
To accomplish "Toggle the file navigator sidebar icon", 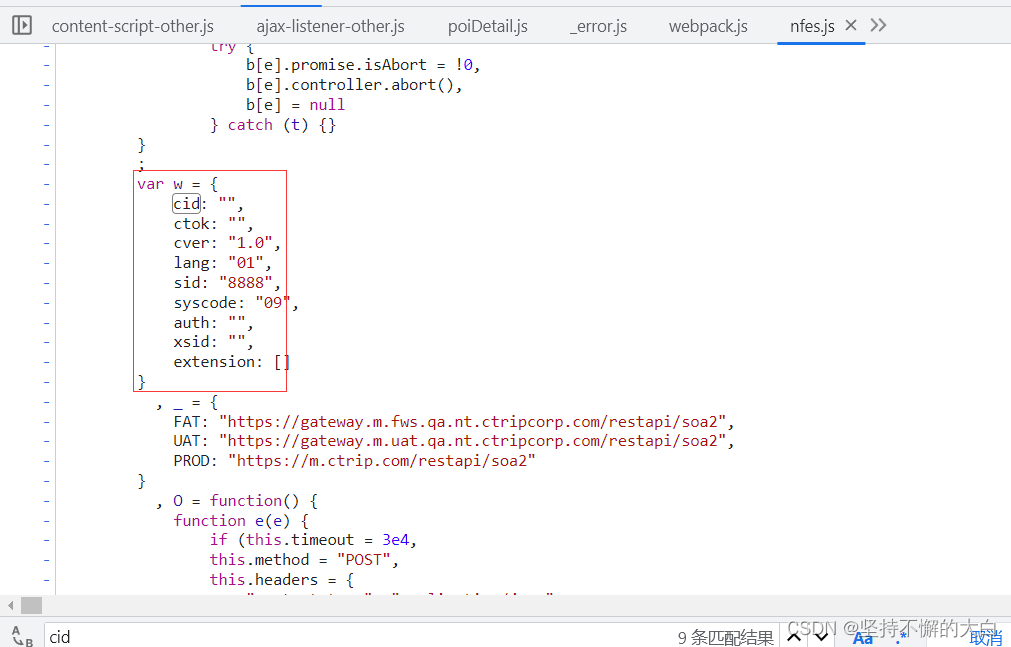I will [22, 25].
